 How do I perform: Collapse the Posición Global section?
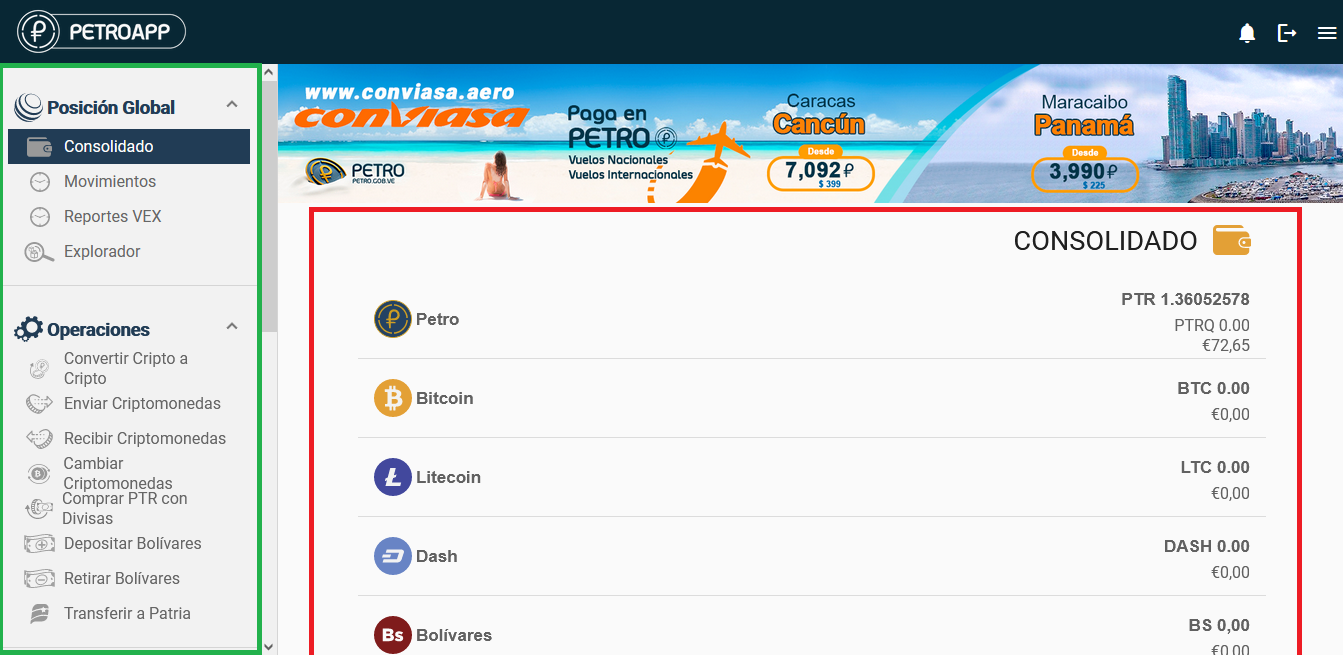232,104
